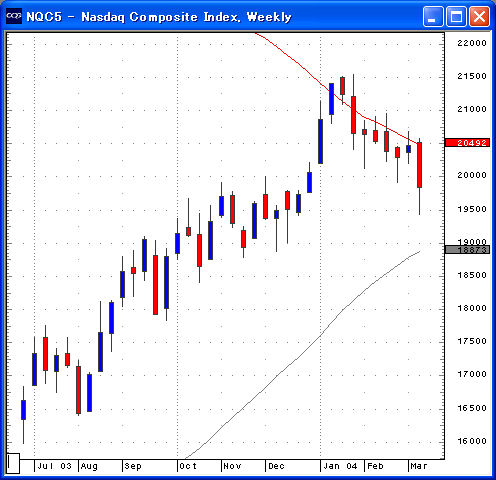Click the 19500 price scale label

click(x=472, y=209)
